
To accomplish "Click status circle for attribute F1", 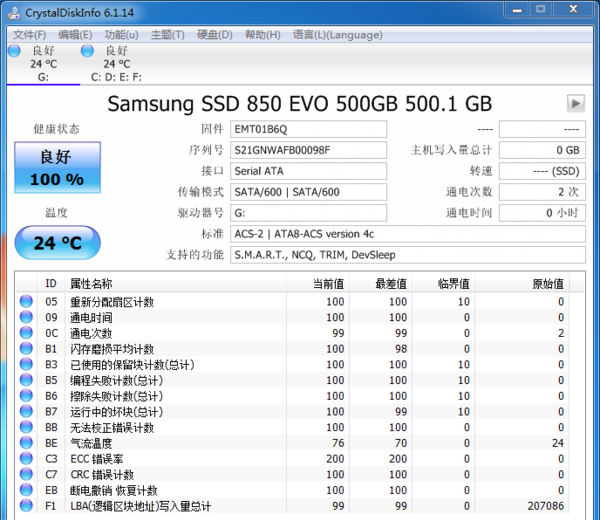I will point(26,505).
